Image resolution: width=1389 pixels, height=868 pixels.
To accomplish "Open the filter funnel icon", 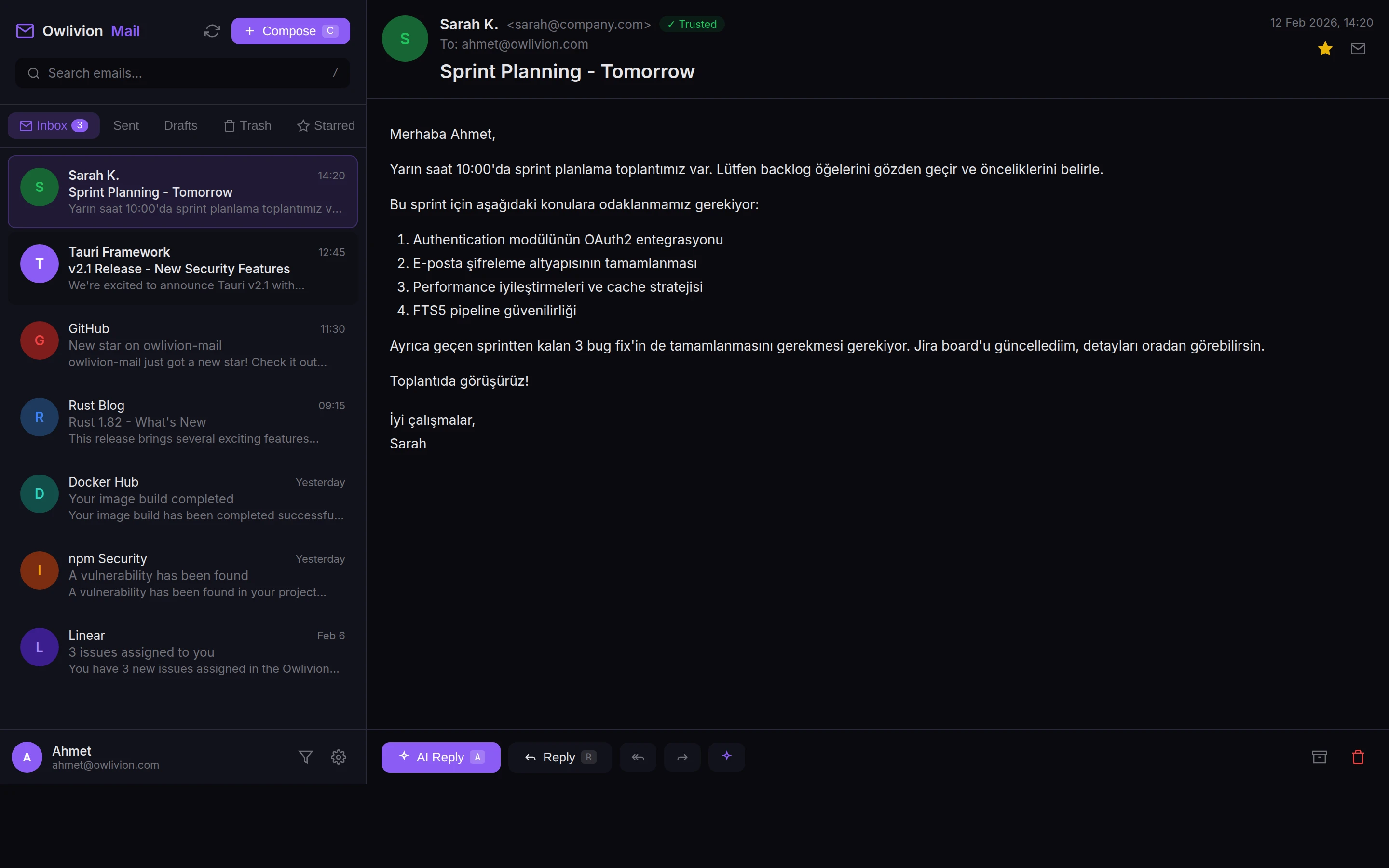I will [x=305, y=757].
